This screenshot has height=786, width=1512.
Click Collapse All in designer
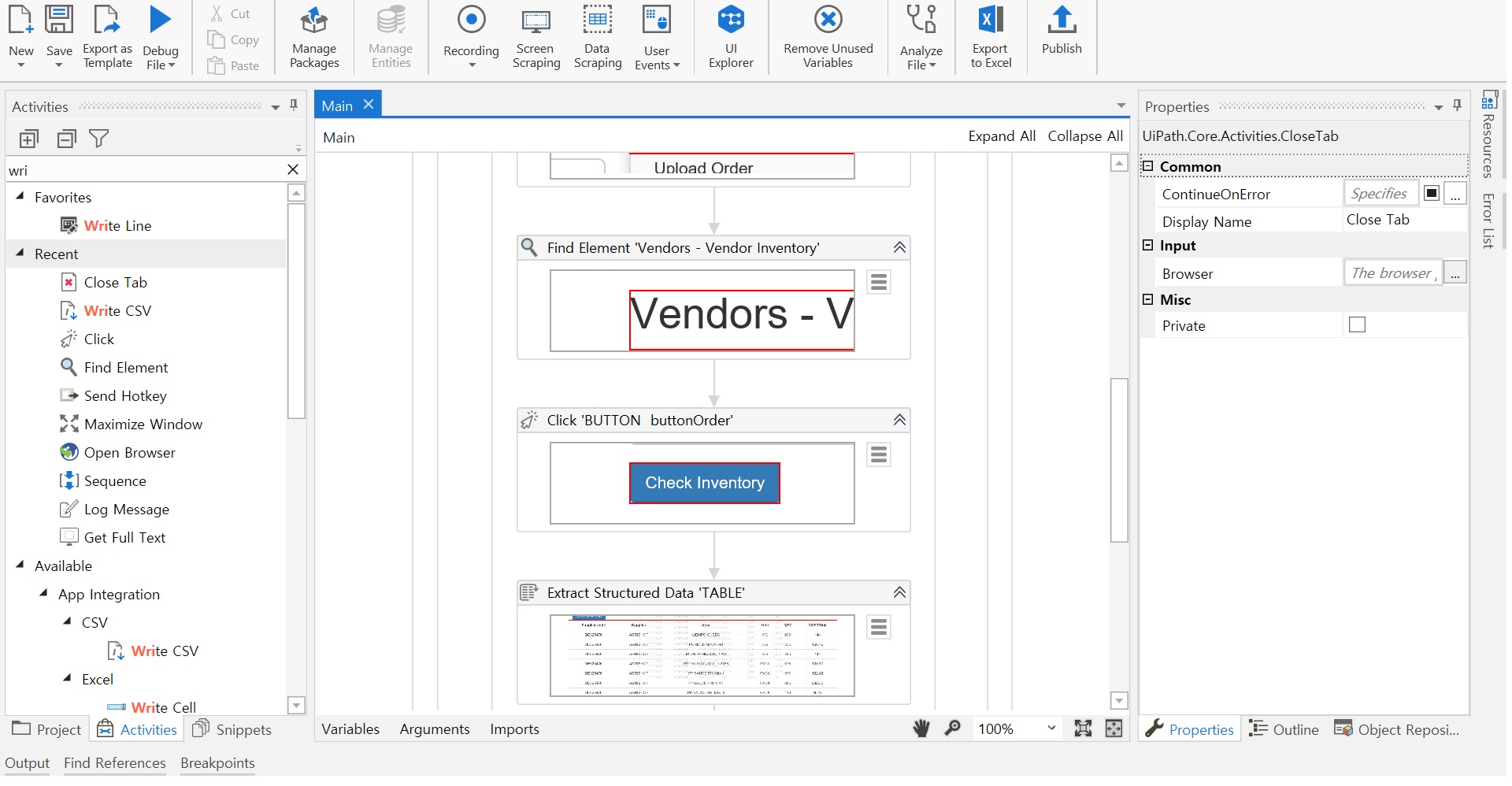1085,135
